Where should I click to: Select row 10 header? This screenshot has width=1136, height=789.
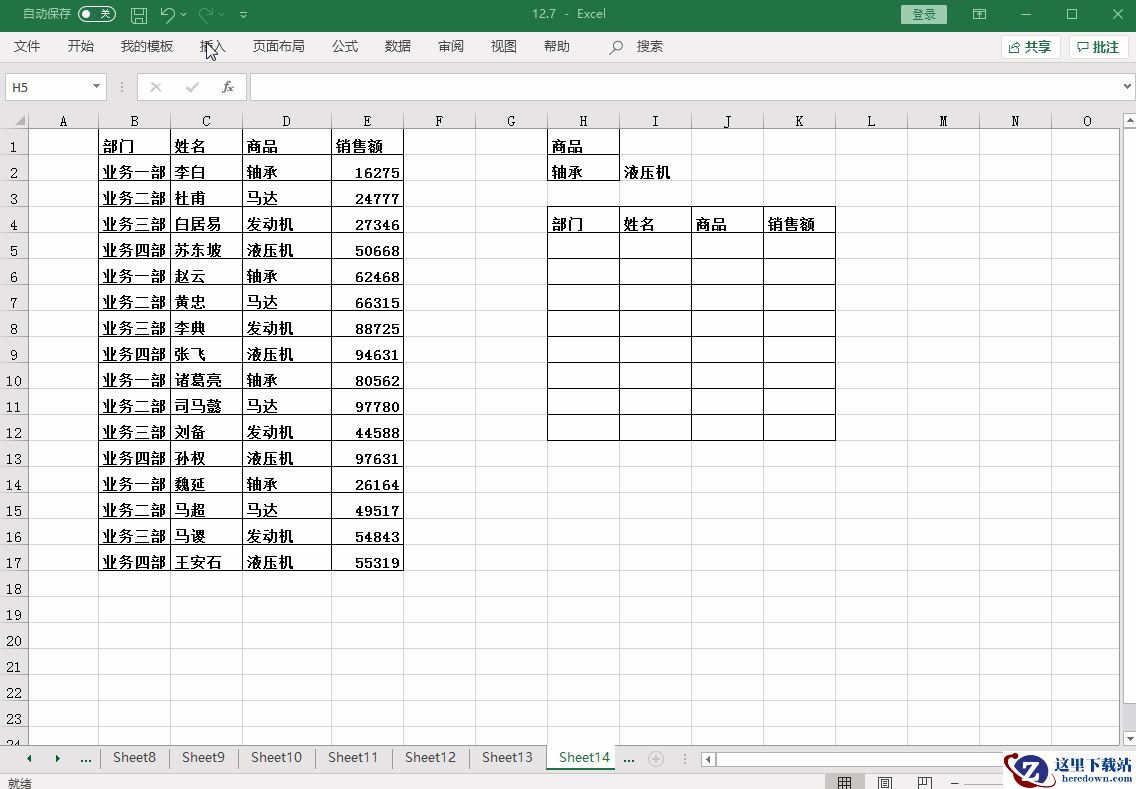[14, 380]
